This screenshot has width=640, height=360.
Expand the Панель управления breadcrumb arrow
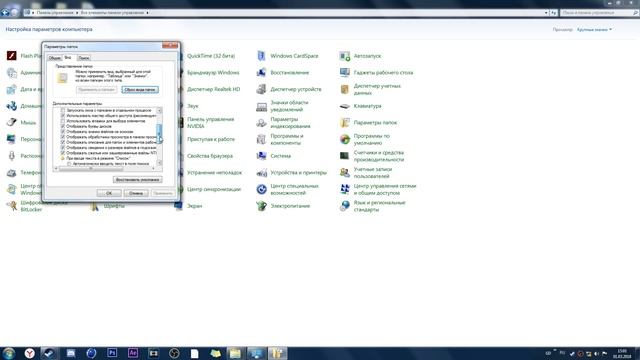(x=76, y=13)
